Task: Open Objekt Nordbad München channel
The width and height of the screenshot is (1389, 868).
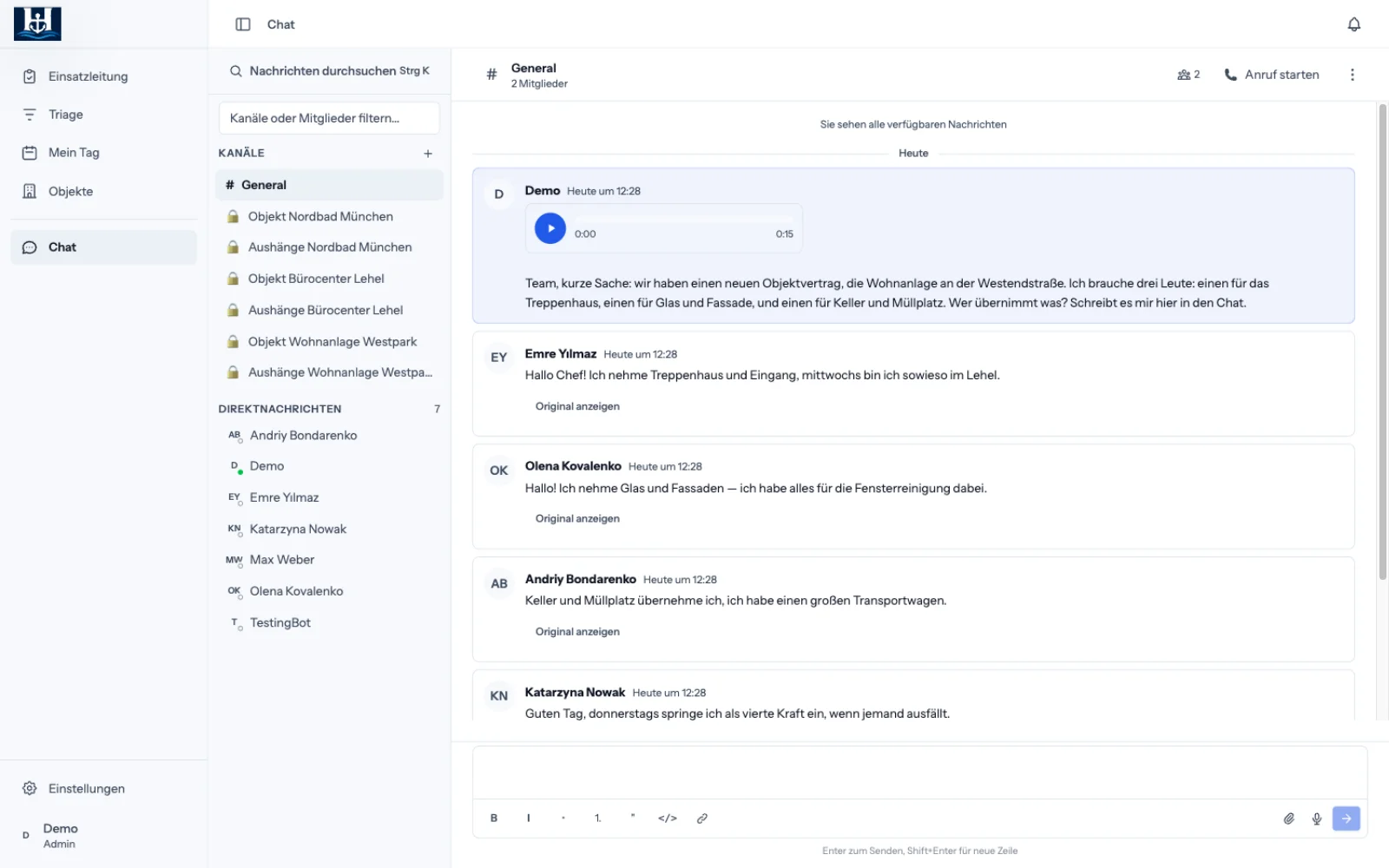Action: point(329,216)
